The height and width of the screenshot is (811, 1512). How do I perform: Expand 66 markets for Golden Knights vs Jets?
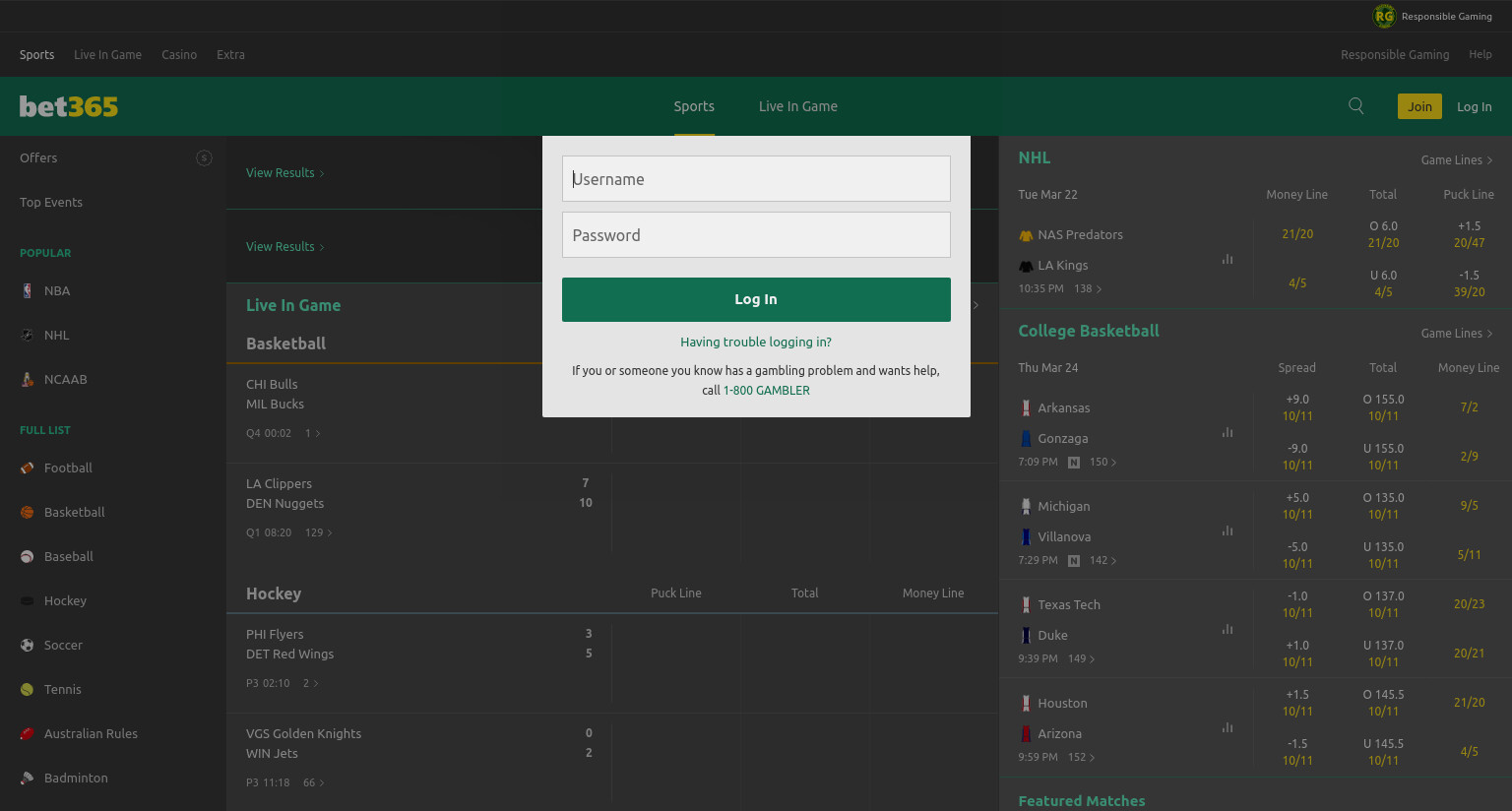pyautogui.click(x=314, y=782)
